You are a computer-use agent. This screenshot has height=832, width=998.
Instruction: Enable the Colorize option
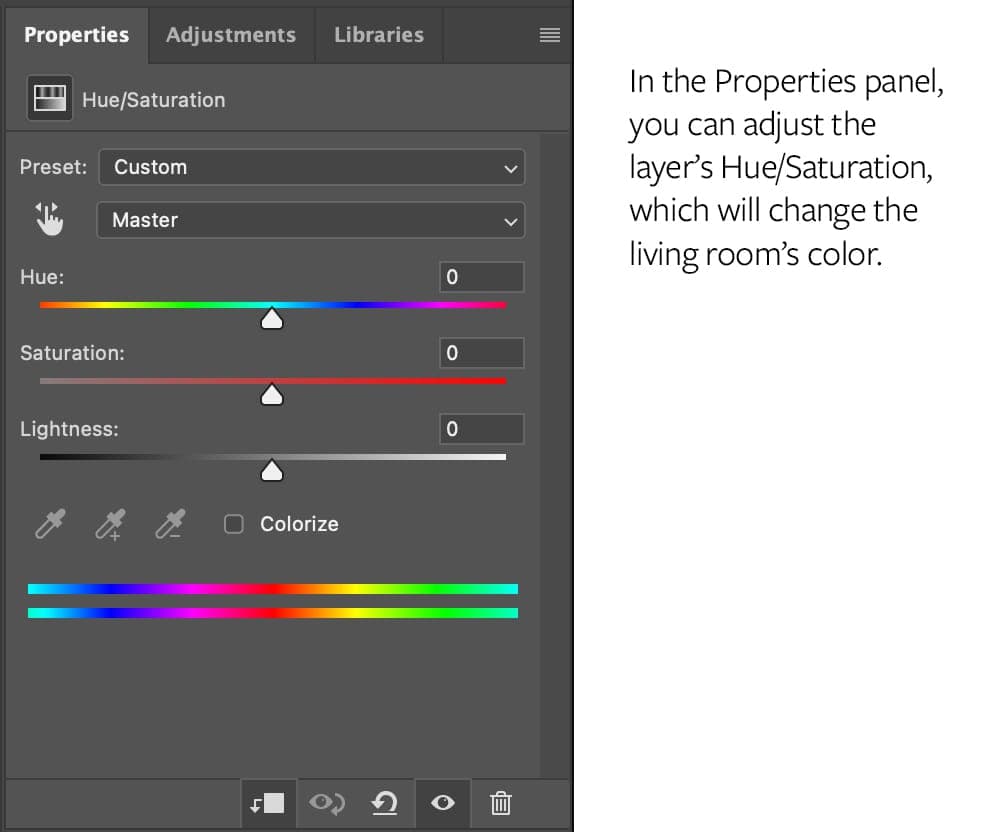(x=233, y=523)
